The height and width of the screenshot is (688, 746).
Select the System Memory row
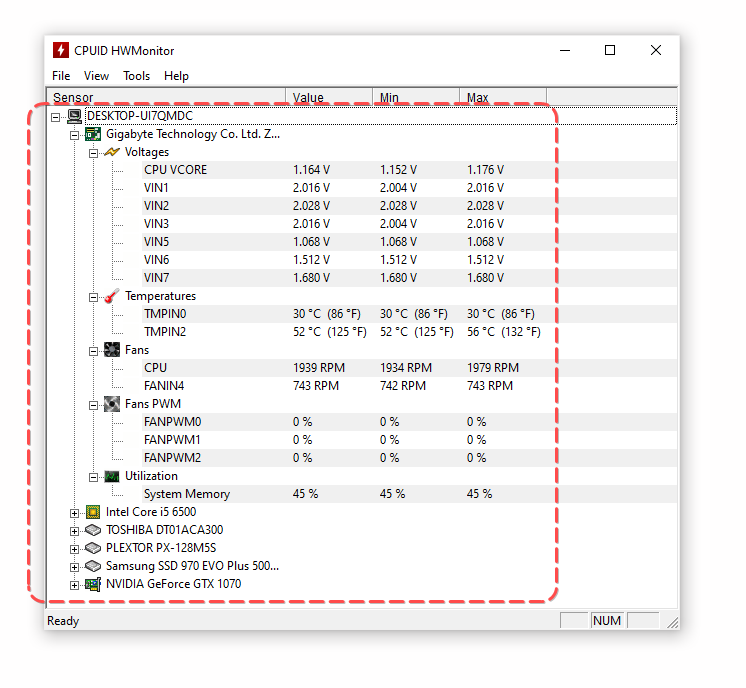(409, 494)
